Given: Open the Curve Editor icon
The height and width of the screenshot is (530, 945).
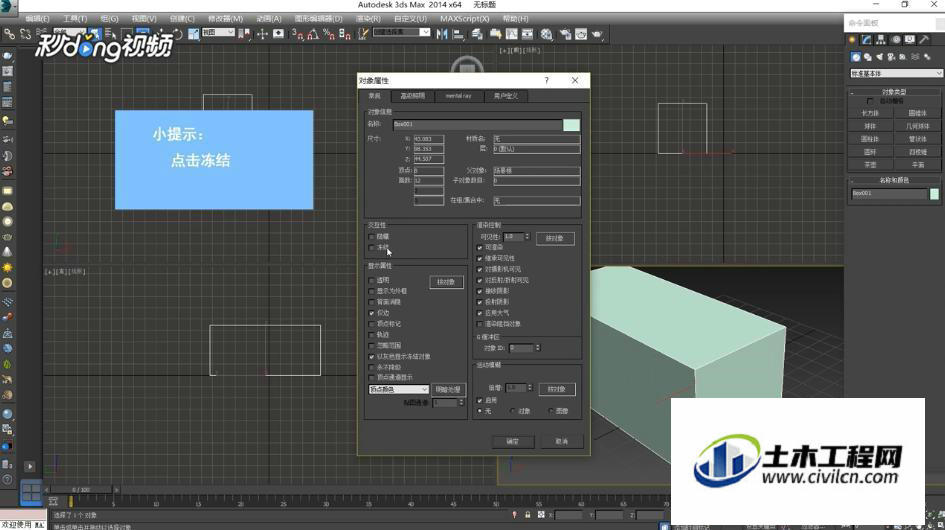Looking at the screenshot, I should pos(512,34).
